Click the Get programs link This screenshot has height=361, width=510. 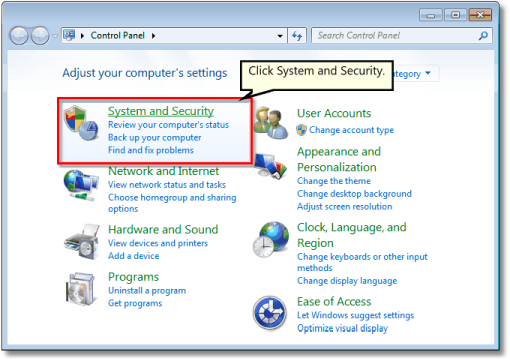(135, 303)
